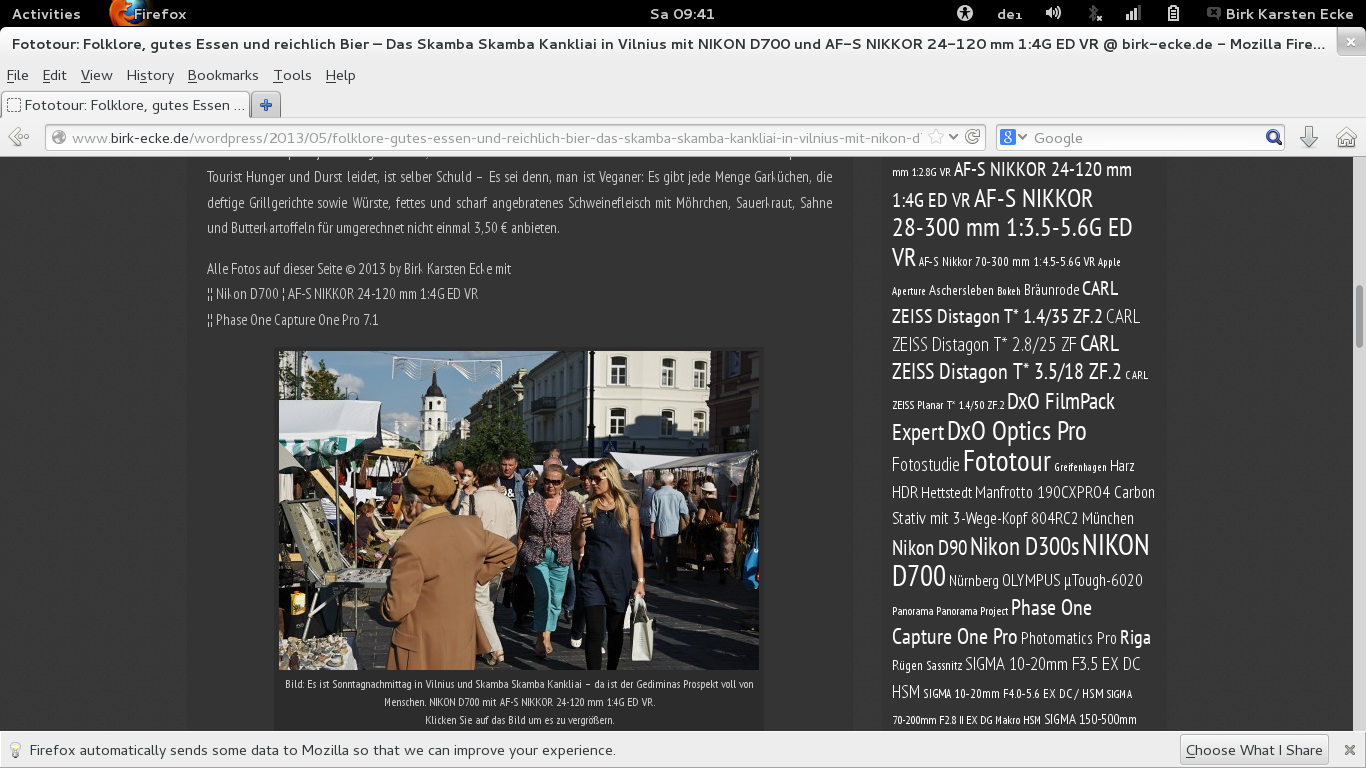Open the volume speaker indicator
Viewport: 1366px width, 768px height.
coord(1053,14)
